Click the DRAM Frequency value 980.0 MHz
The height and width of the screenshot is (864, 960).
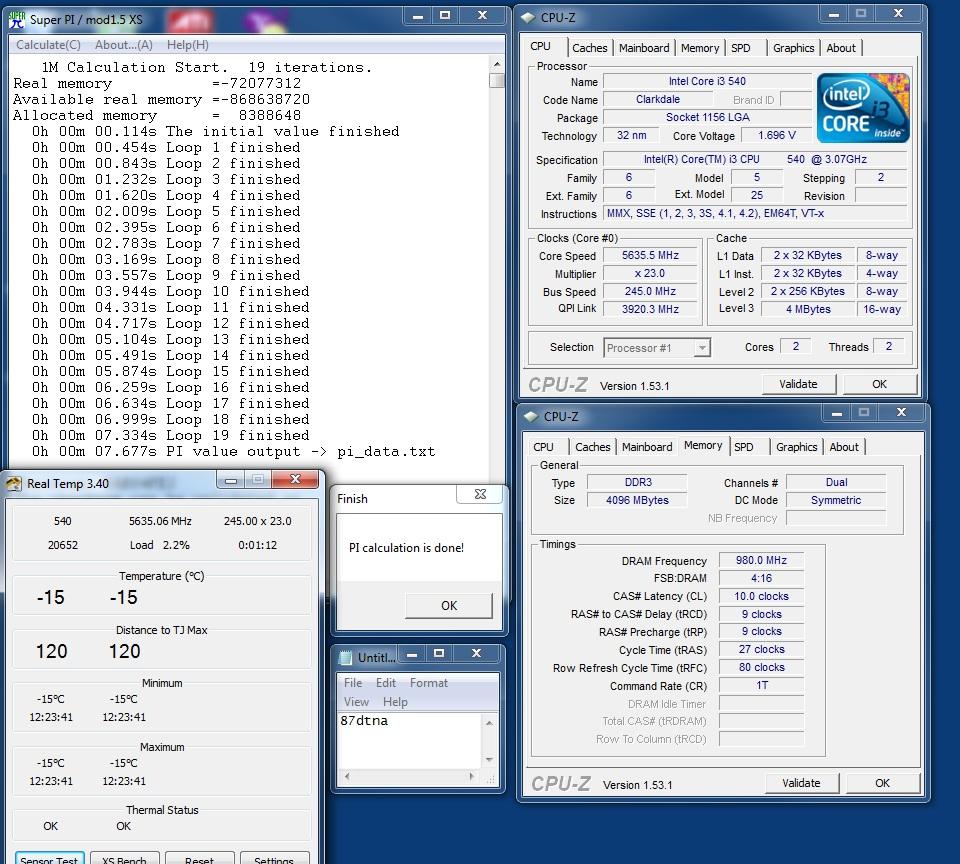(761, 560)
